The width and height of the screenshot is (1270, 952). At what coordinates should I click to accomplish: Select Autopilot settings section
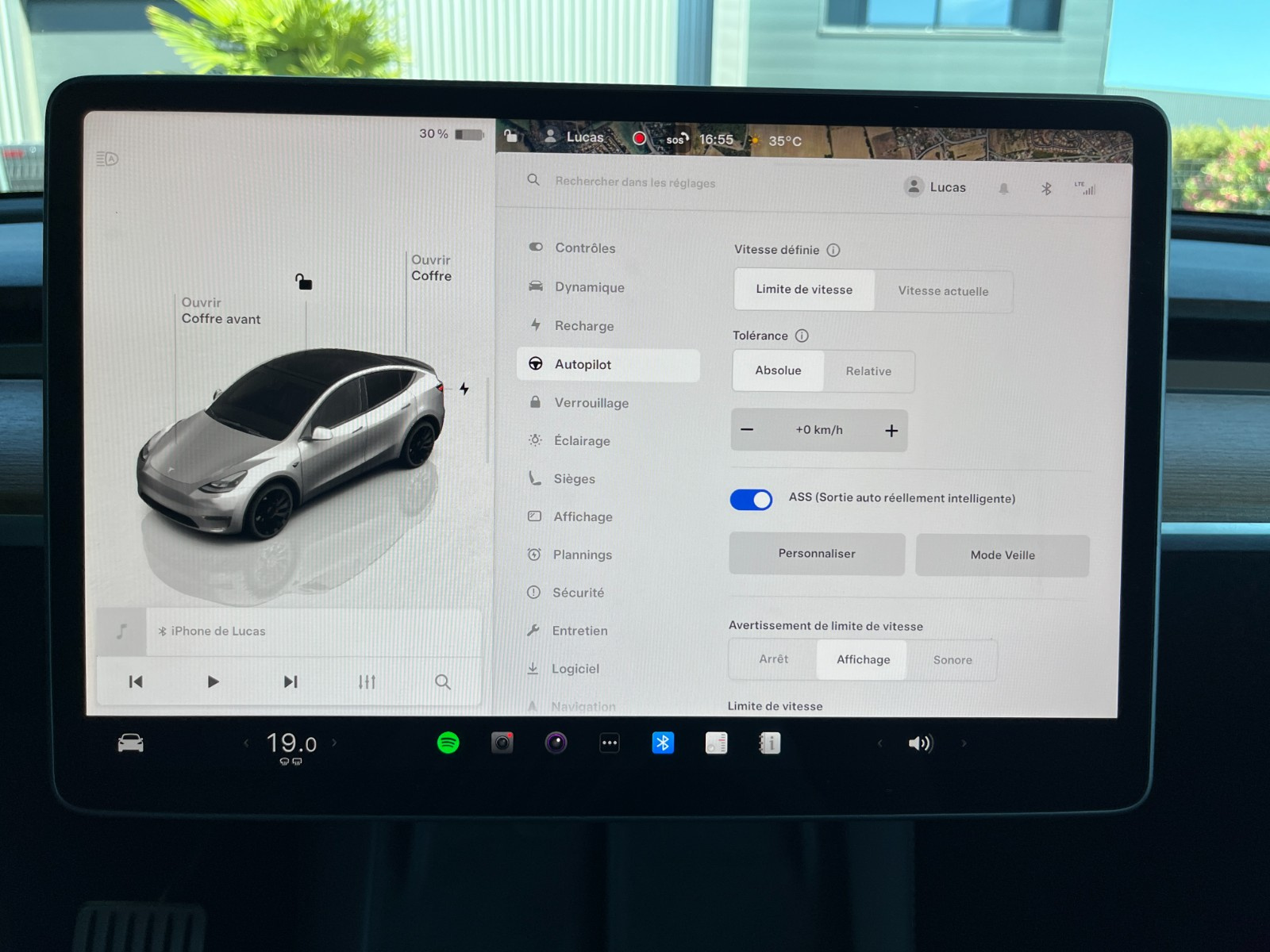(x=608, y=365)
